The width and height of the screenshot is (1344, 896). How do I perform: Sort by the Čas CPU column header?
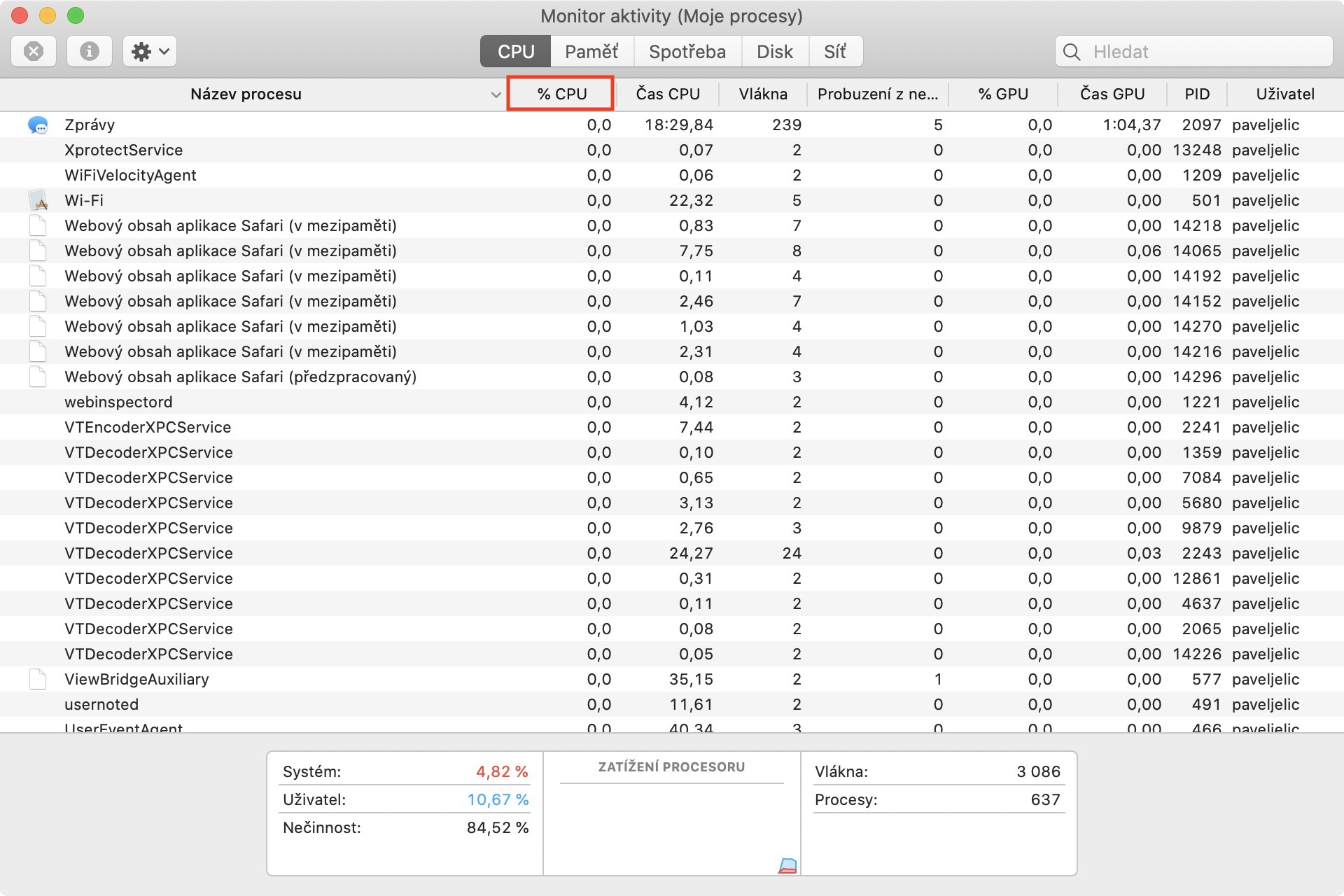point(667,94)
